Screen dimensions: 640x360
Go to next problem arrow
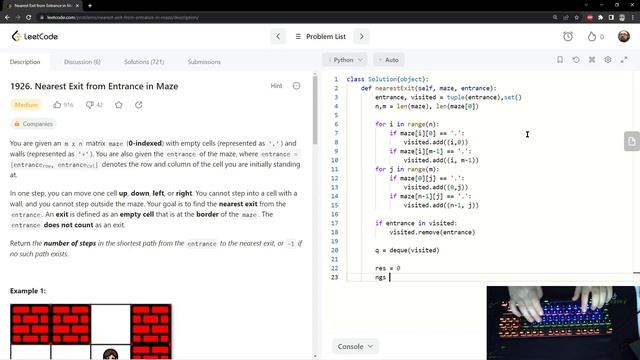click(361, 36)
